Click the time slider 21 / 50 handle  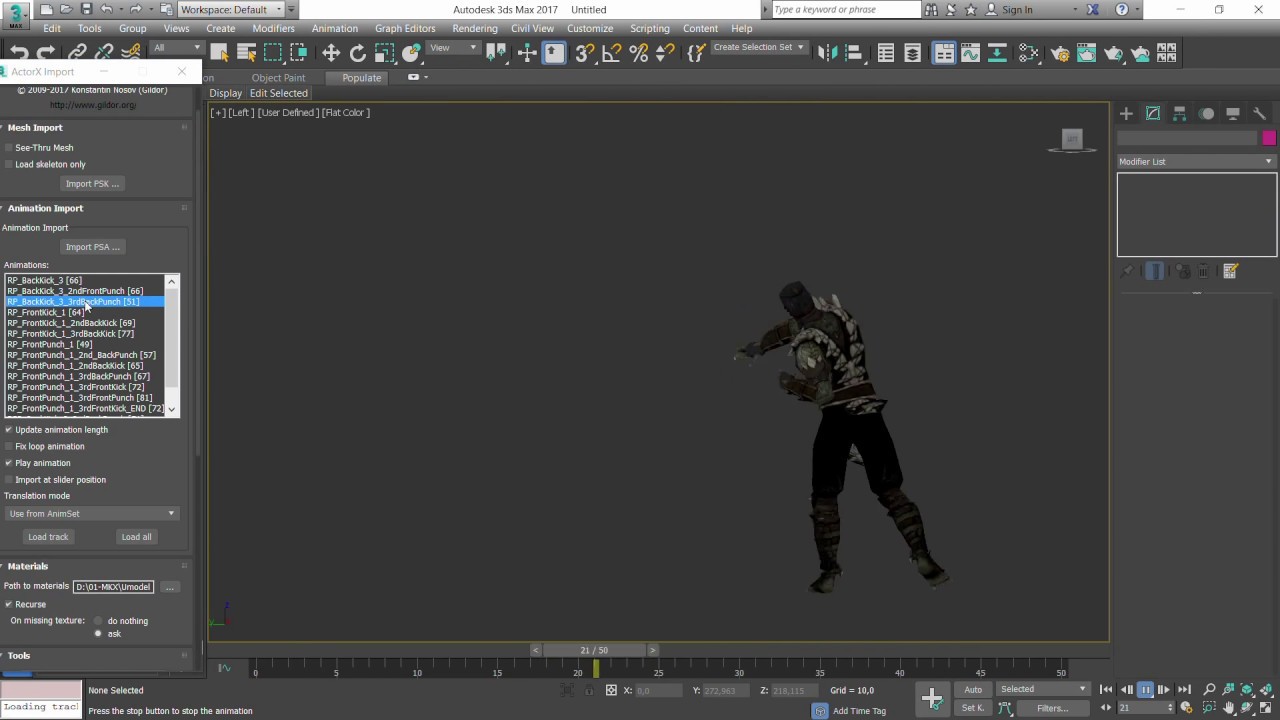[594, 650]
